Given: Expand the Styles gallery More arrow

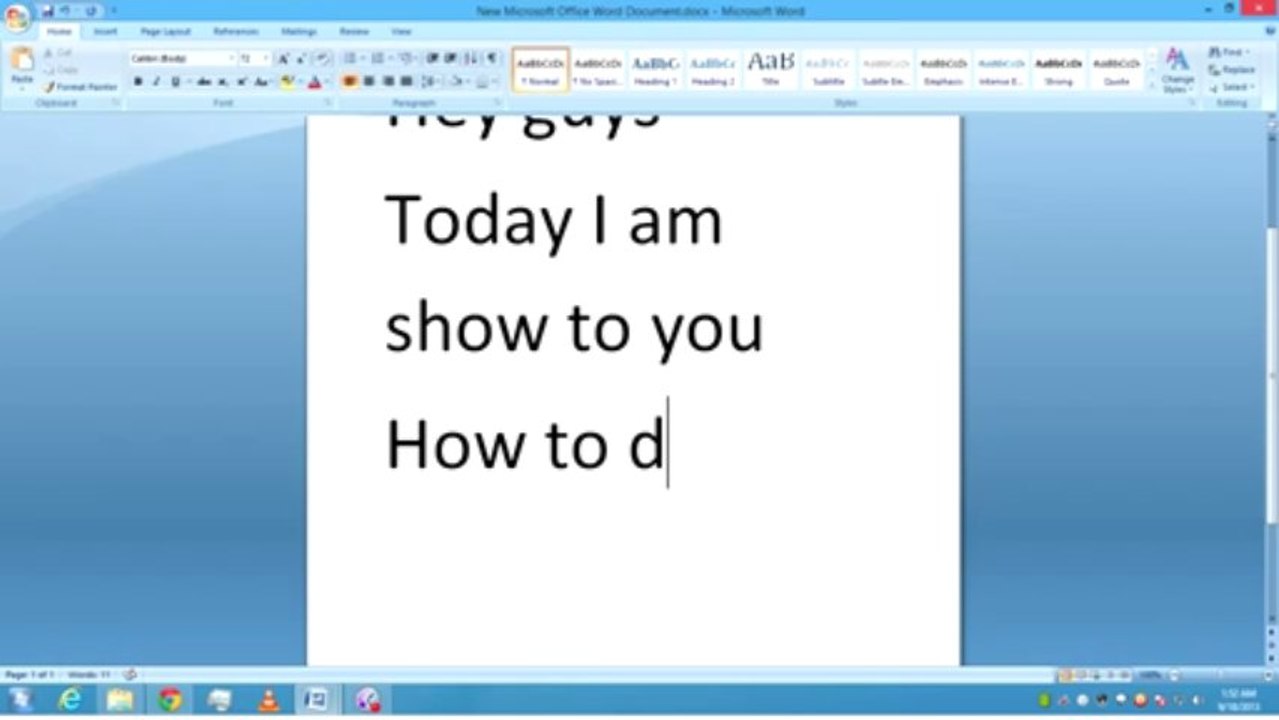Looking at the screenshot, I should pyautogui.click(x=1151, y=87).
